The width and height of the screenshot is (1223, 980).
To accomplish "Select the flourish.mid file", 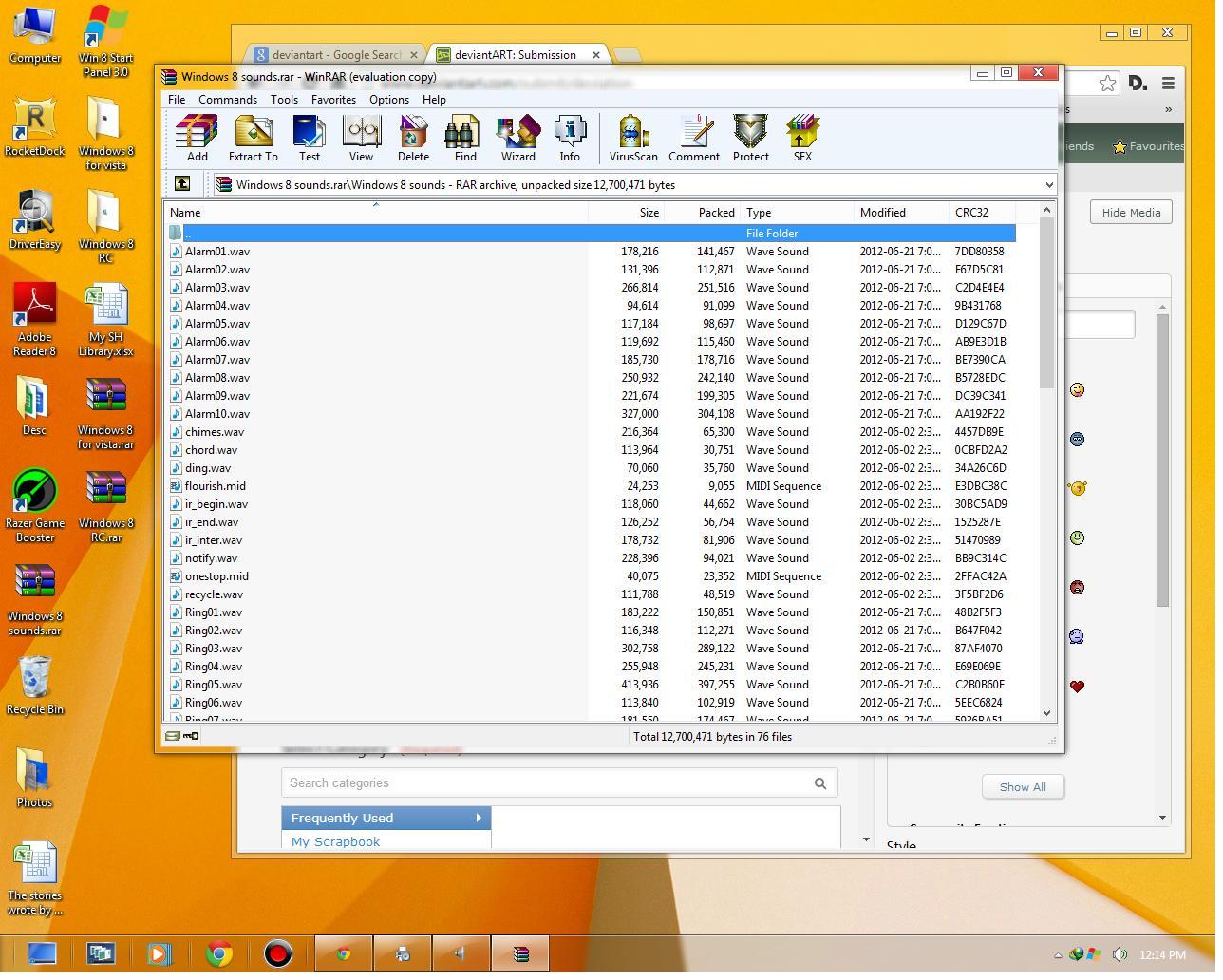I will (591, 486).
